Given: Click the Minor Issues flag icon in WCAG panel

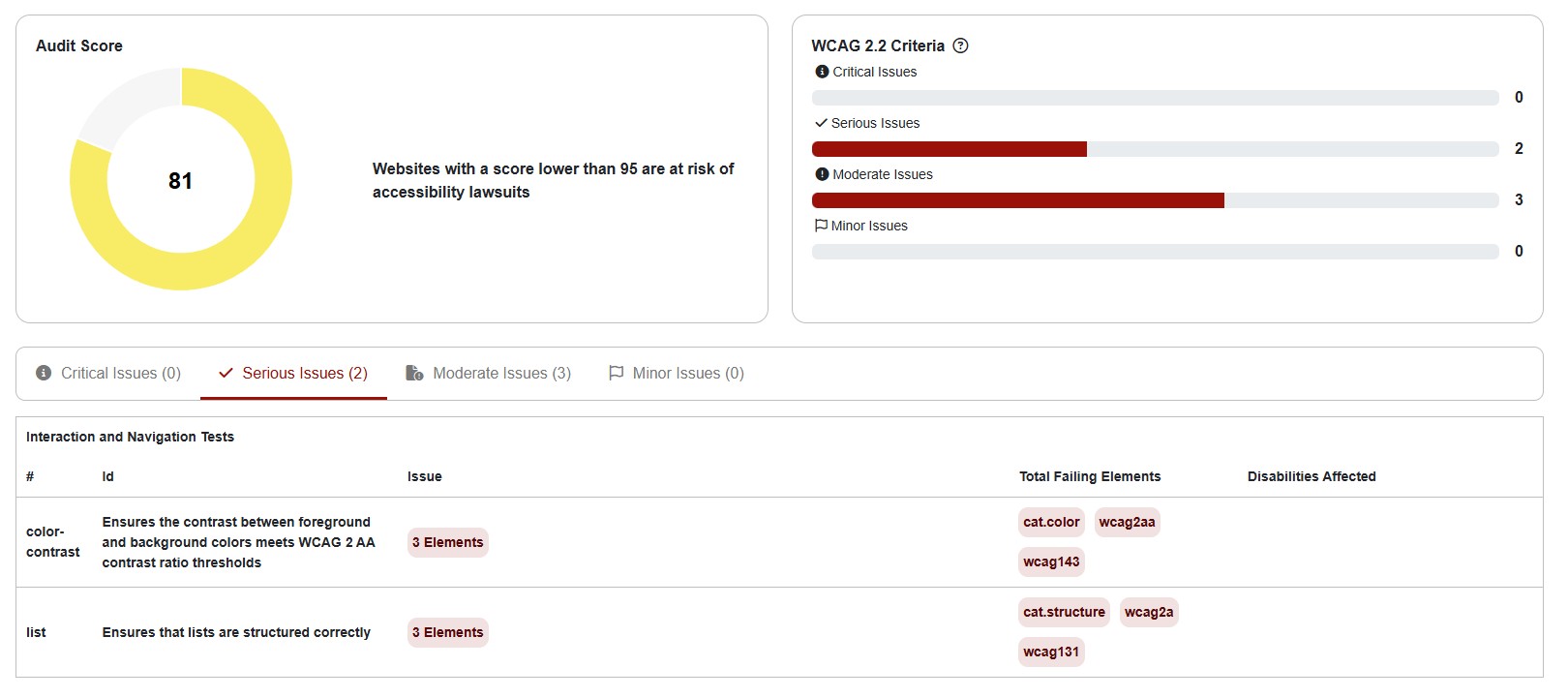Looking at the screenshot, I should click(821, 226).
